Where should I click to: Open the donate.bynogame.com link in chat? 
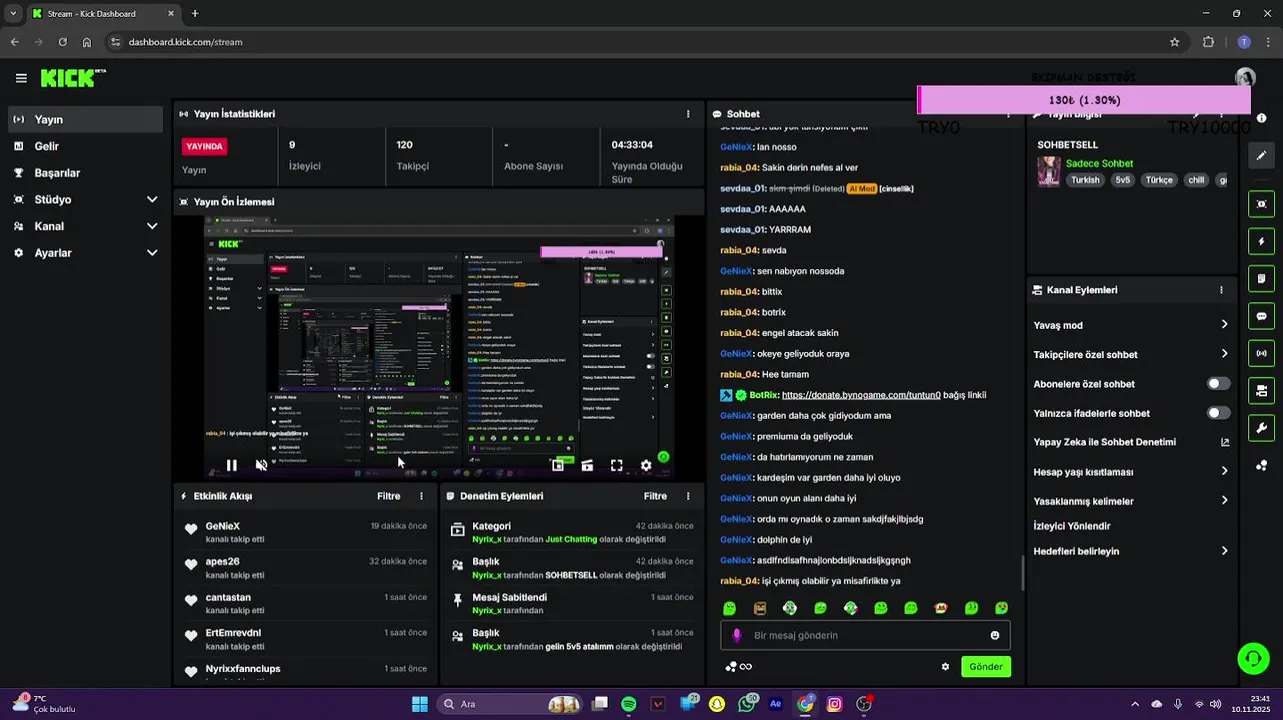pos(861,395)
